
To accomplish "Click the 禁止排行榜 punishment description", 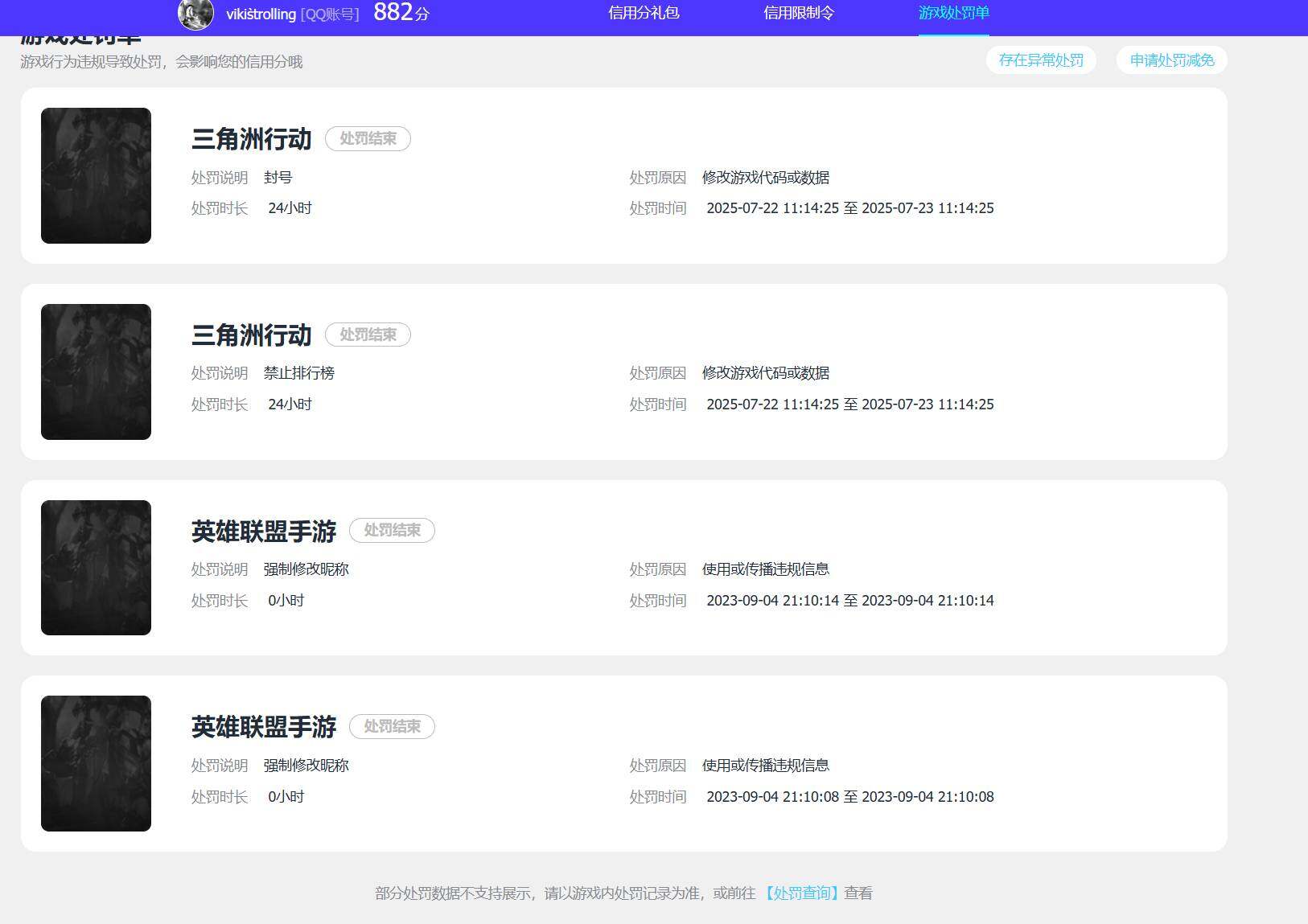I will click(x=299, y=373).
